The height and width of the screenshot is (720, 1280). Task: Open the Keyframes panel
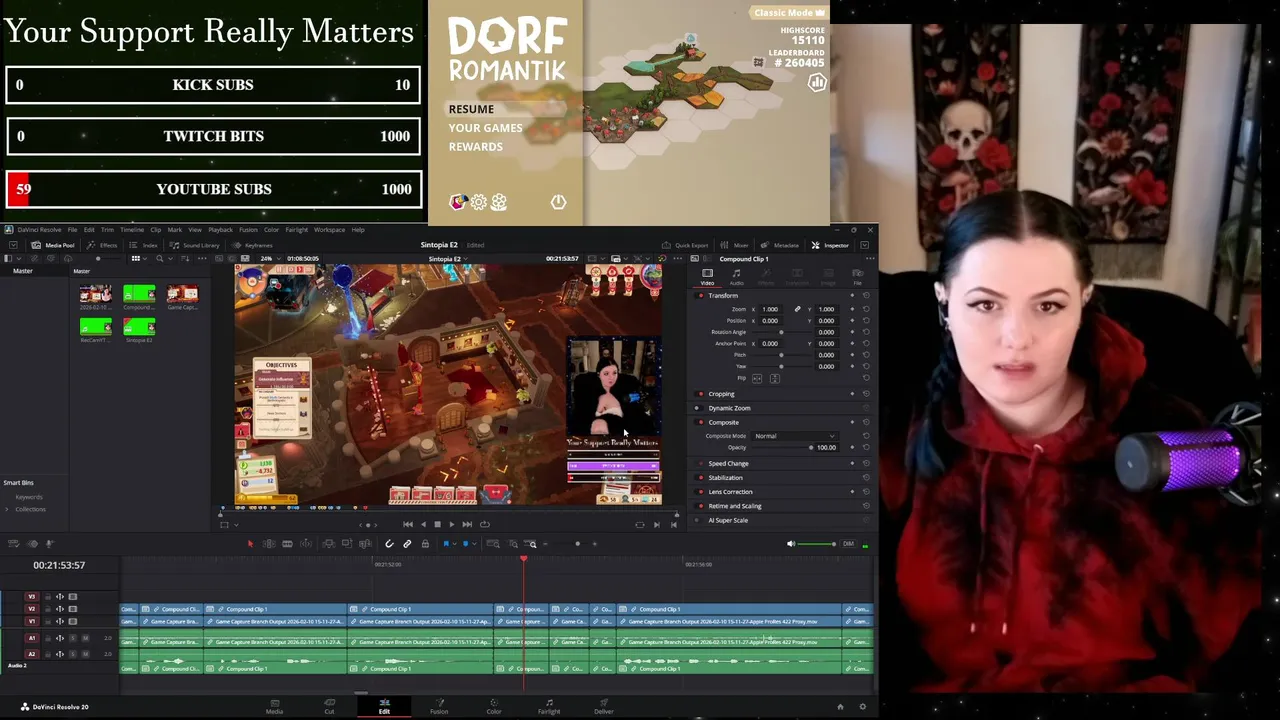(253, 245)
